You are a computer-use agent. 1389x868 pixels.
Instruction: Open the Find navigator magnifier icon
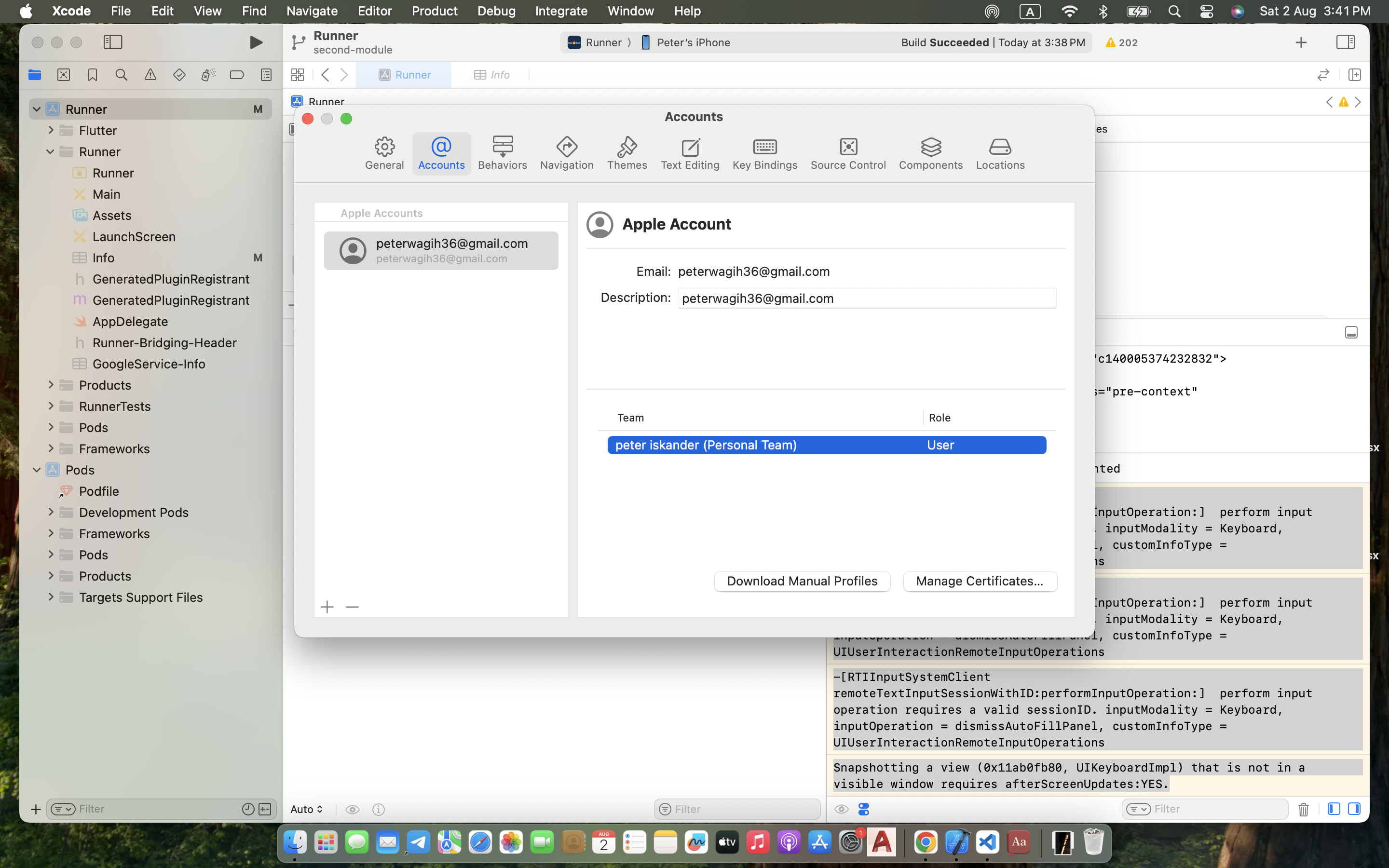121,75
